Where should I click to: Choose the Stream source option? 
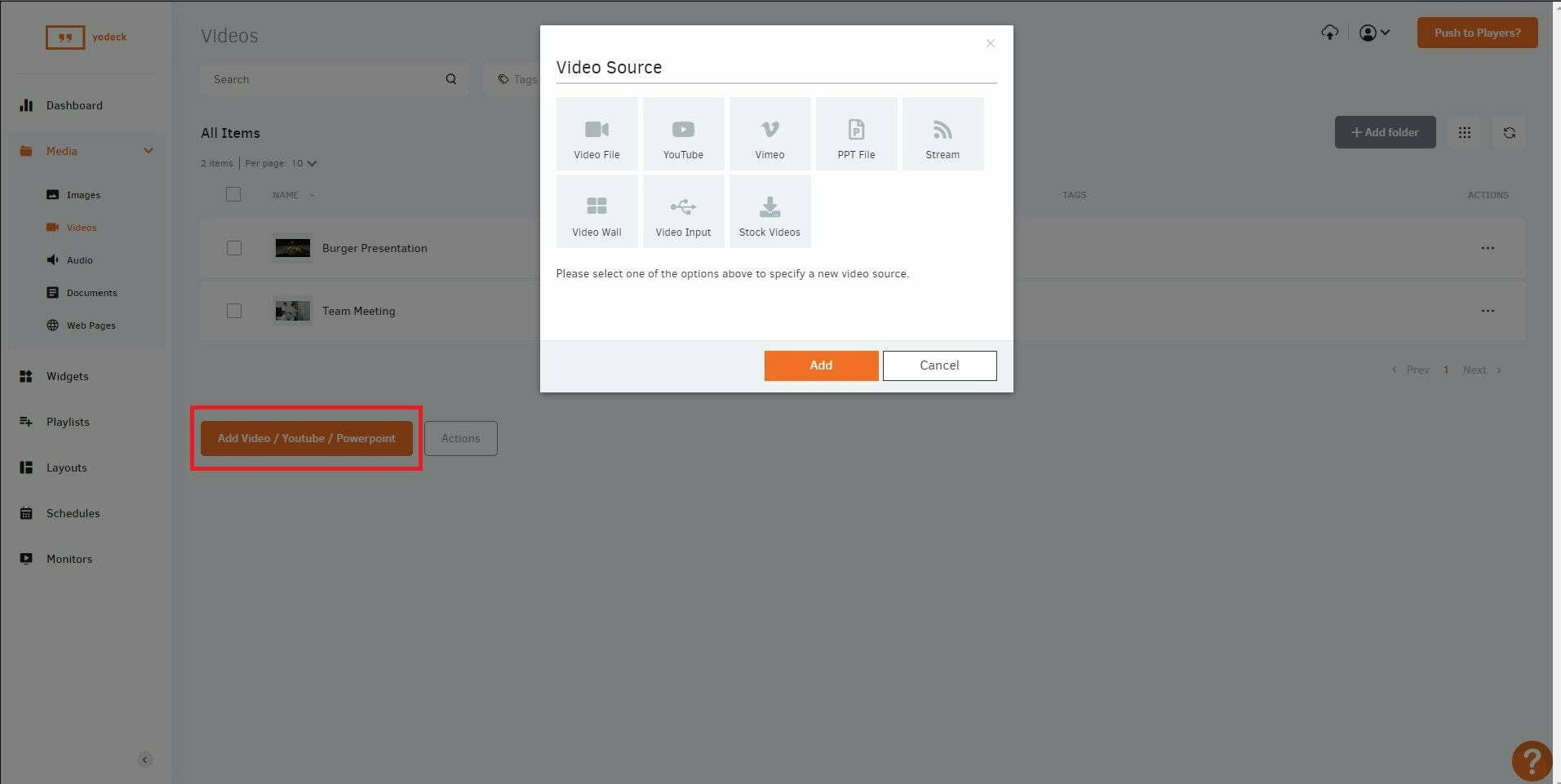pos(942,134)
